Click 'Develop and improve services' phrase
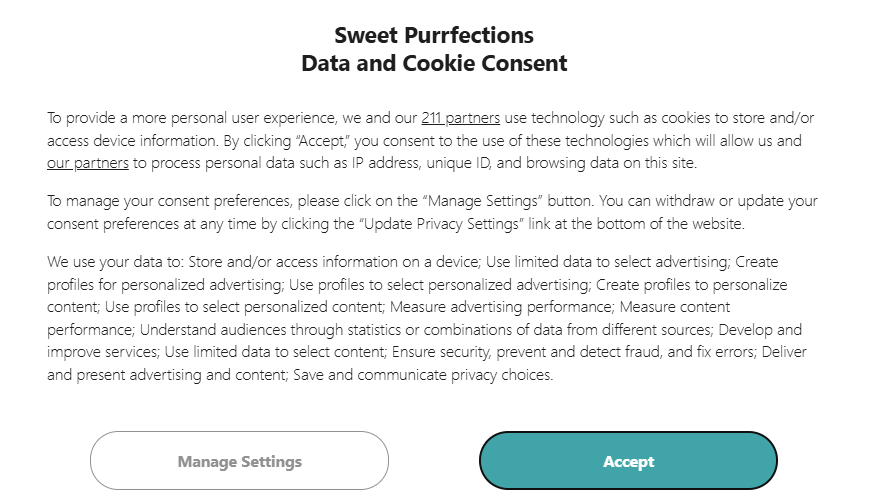Image resolution: width=870 pixels, height=496 pixels. (x=770, y=329)
